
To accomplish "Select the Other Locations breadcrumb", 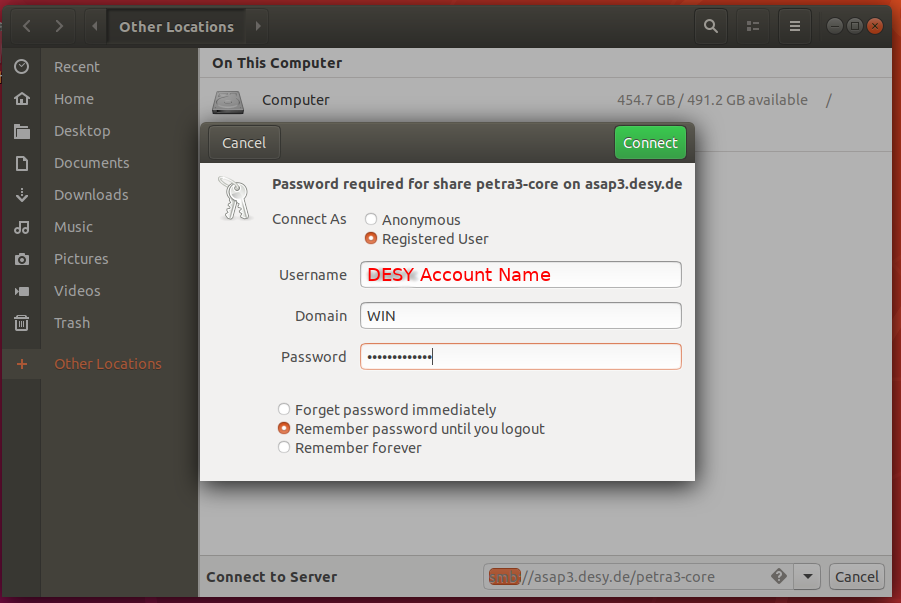I will click(x=178, y=25).
